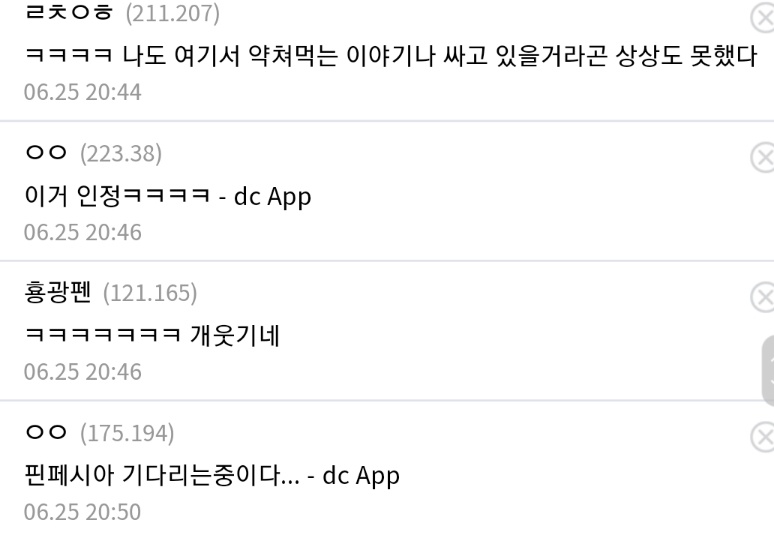Select the IP label (211.207)
Image resolution: width=774 pixels, height=537 pixels.
pyautogui.click(x=172, y=13)
